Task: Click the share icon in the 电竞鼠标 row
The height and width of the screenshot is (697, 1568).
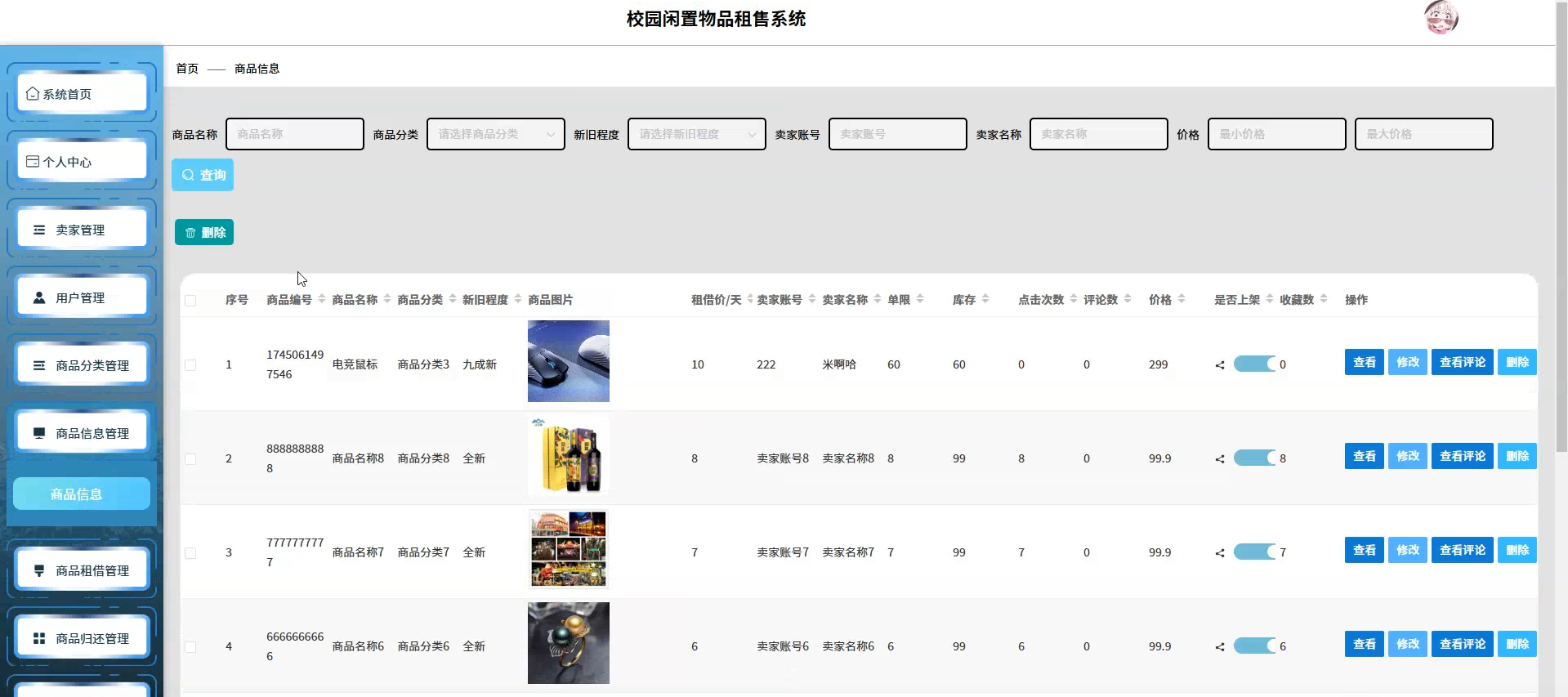Action: [1220, 365]
